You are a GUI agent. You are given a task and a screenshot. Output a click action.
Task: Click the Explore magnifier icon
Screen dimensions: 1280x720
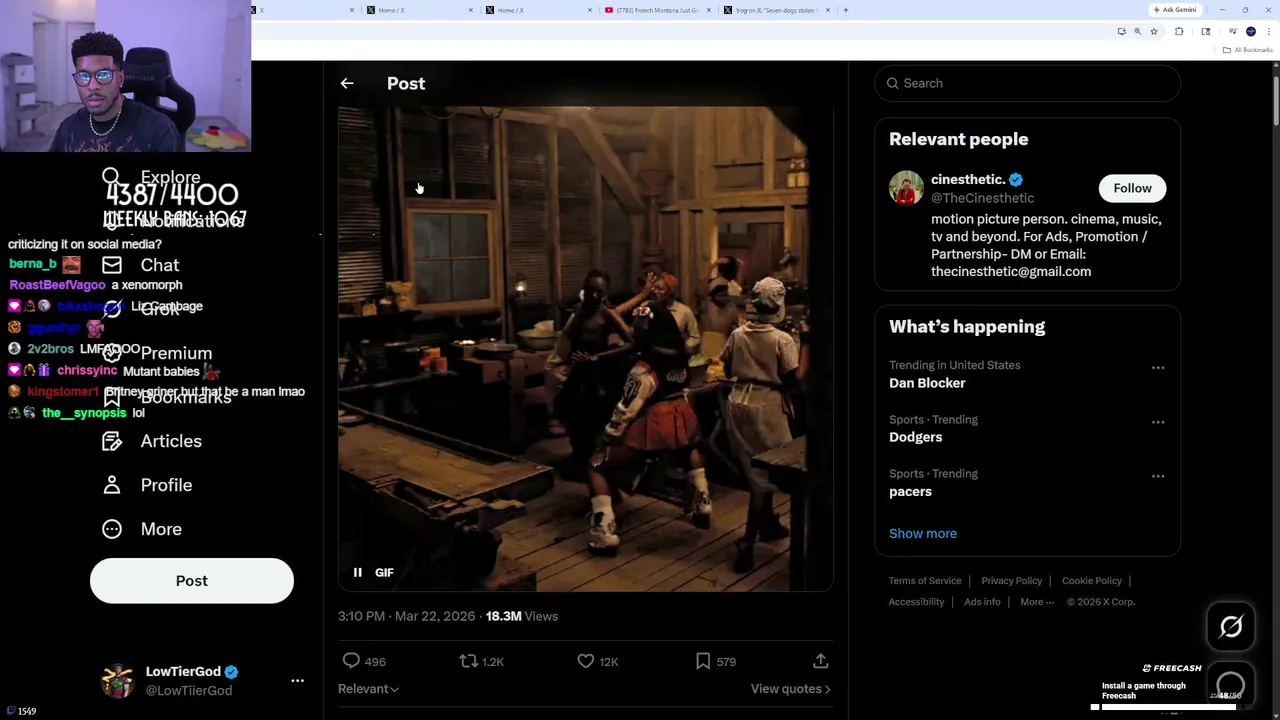(x=111, y=177)
